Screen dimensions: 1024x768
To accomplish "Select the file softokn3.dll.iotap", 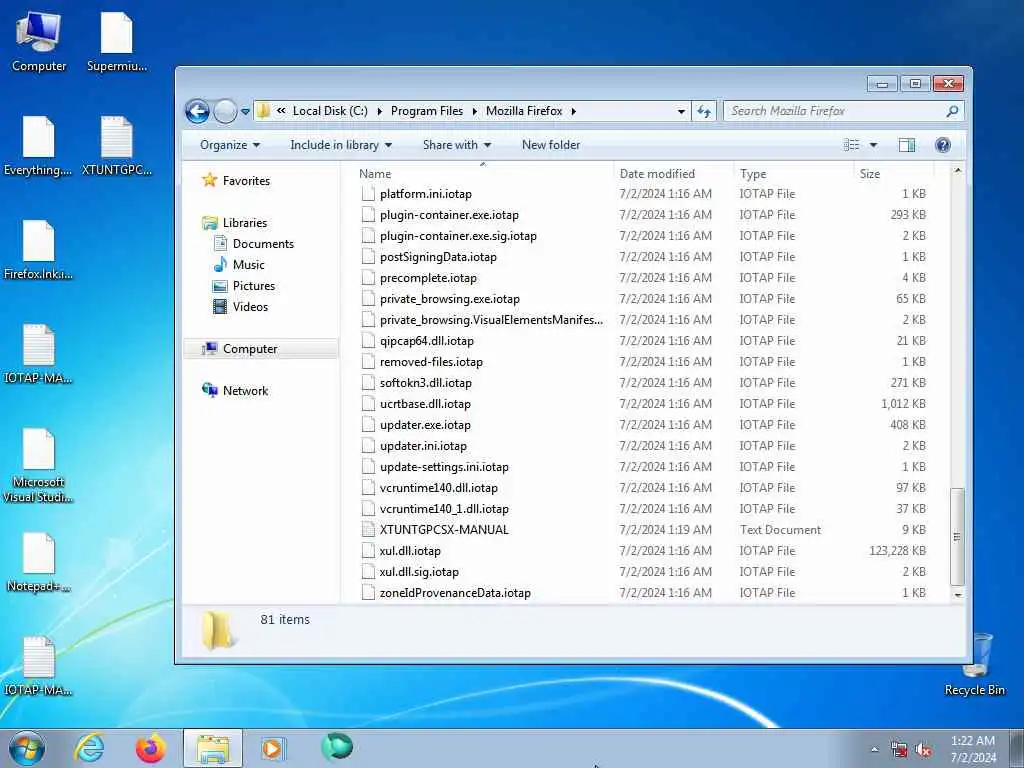I will point(426,383).
